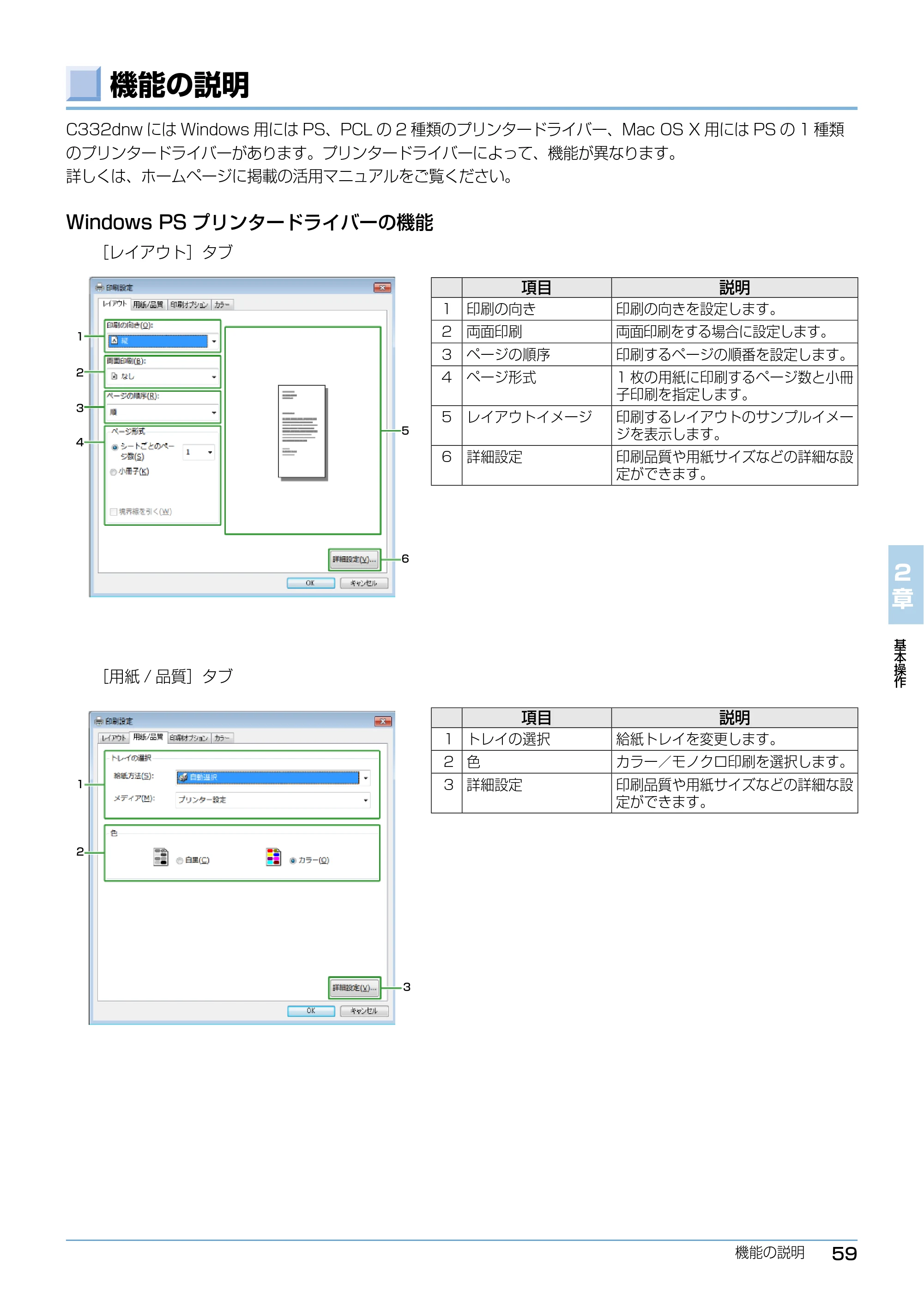
Task: Click the table cell レイアウトイメージ
Action: (537, 425)
